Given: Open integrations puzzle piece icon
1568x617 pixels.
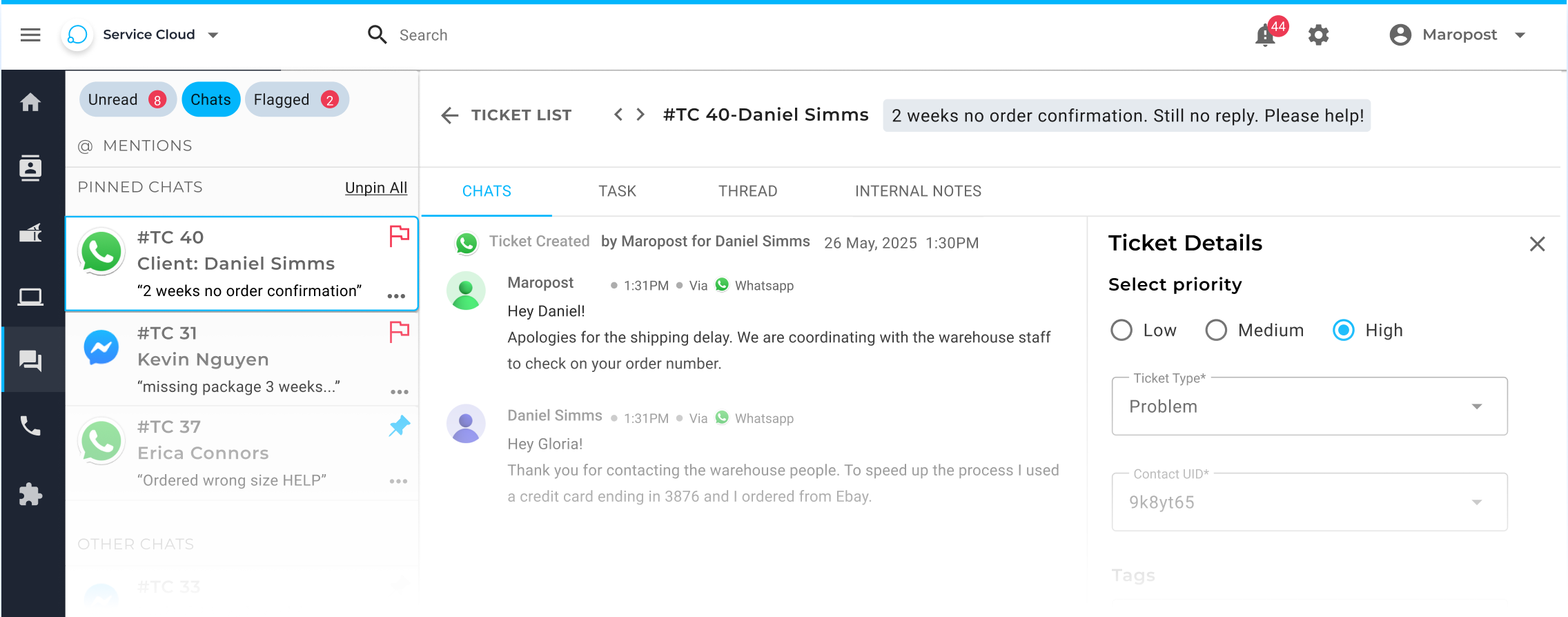Looking at the screenshot, I should tap(30, 494).
